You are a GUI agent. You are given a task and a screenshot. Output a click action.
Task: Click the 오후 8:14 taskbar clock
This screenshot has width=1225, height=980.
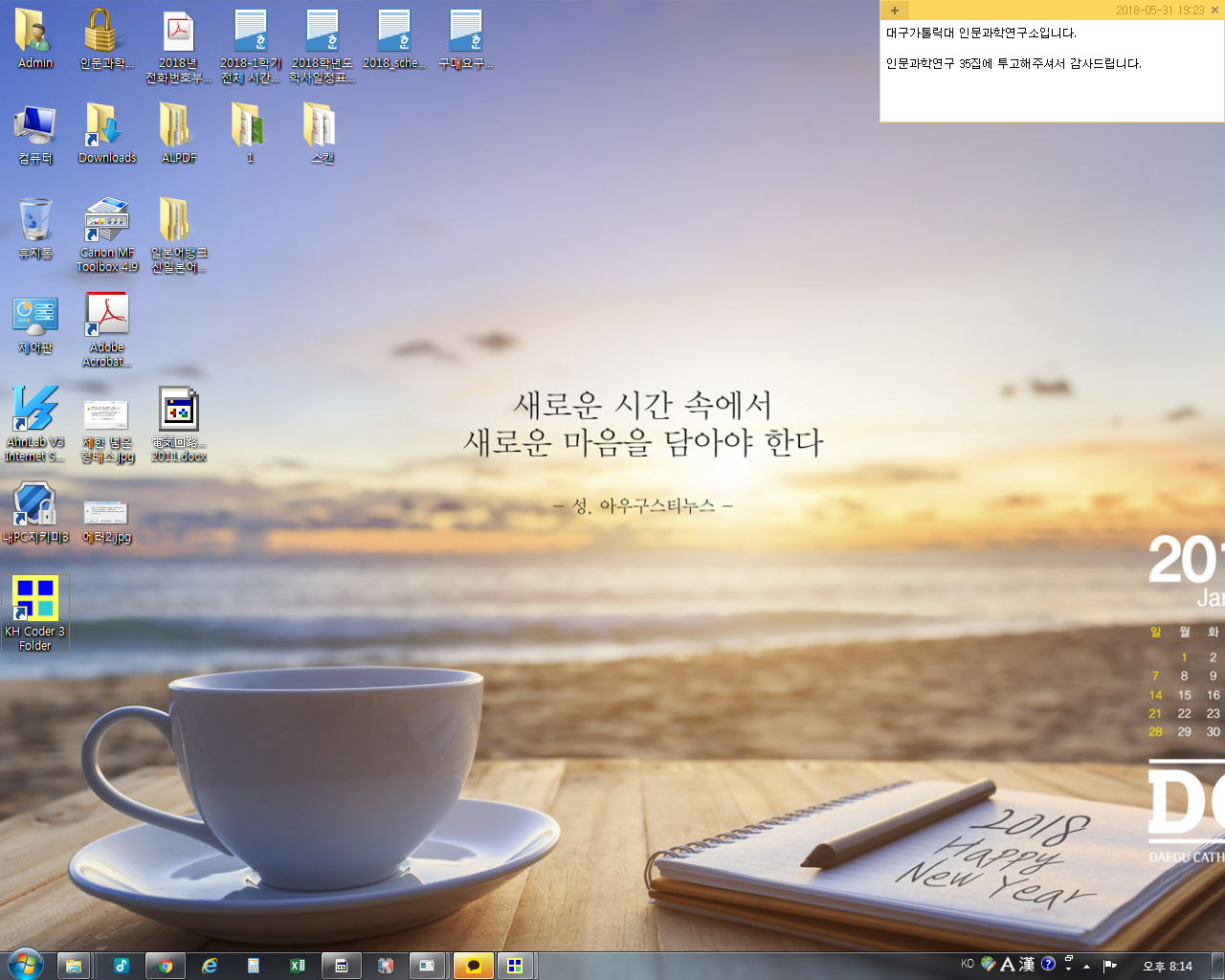coord(1168,967)
